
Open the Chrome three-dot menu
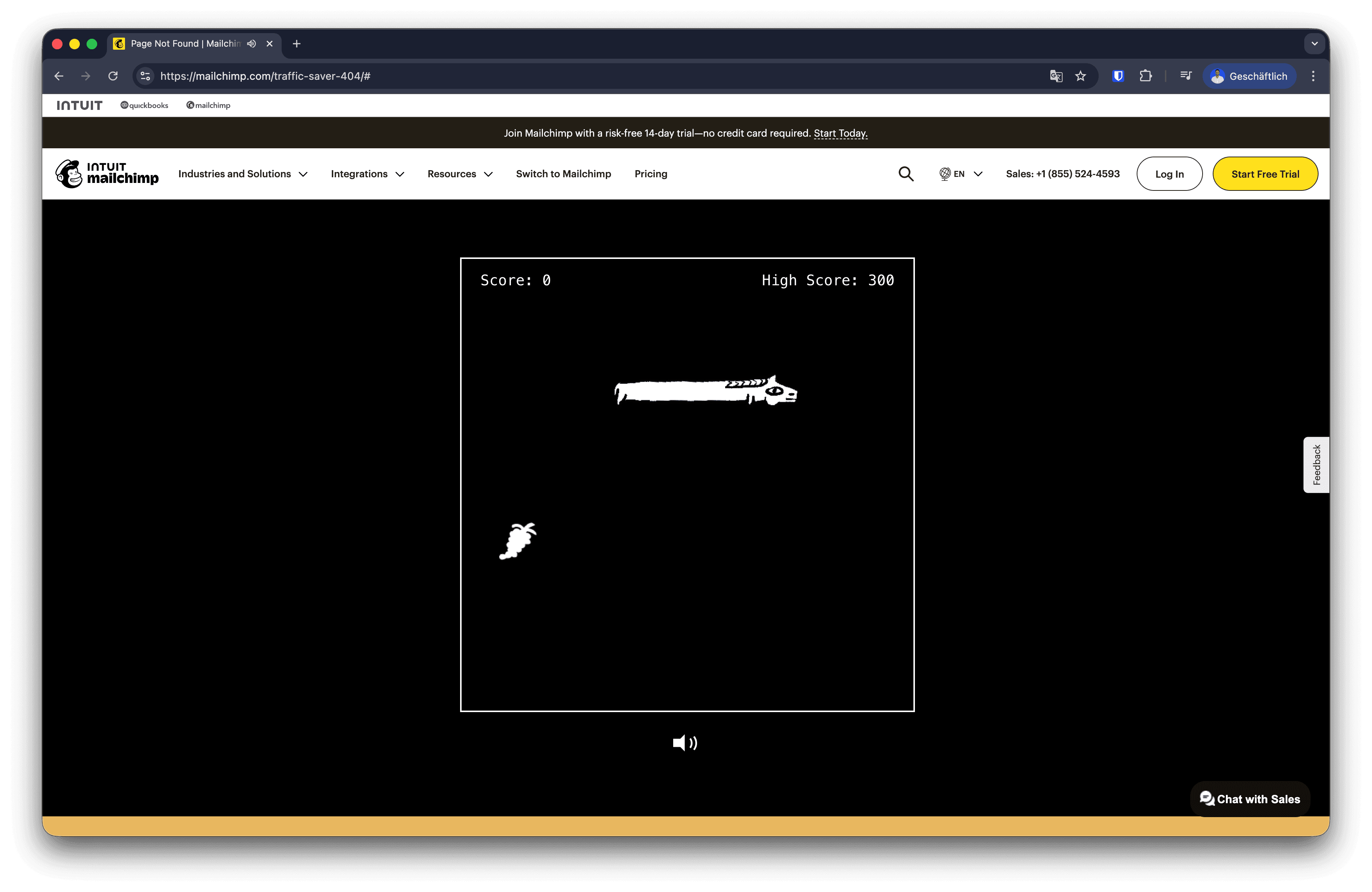click(x=1313, y=76)
